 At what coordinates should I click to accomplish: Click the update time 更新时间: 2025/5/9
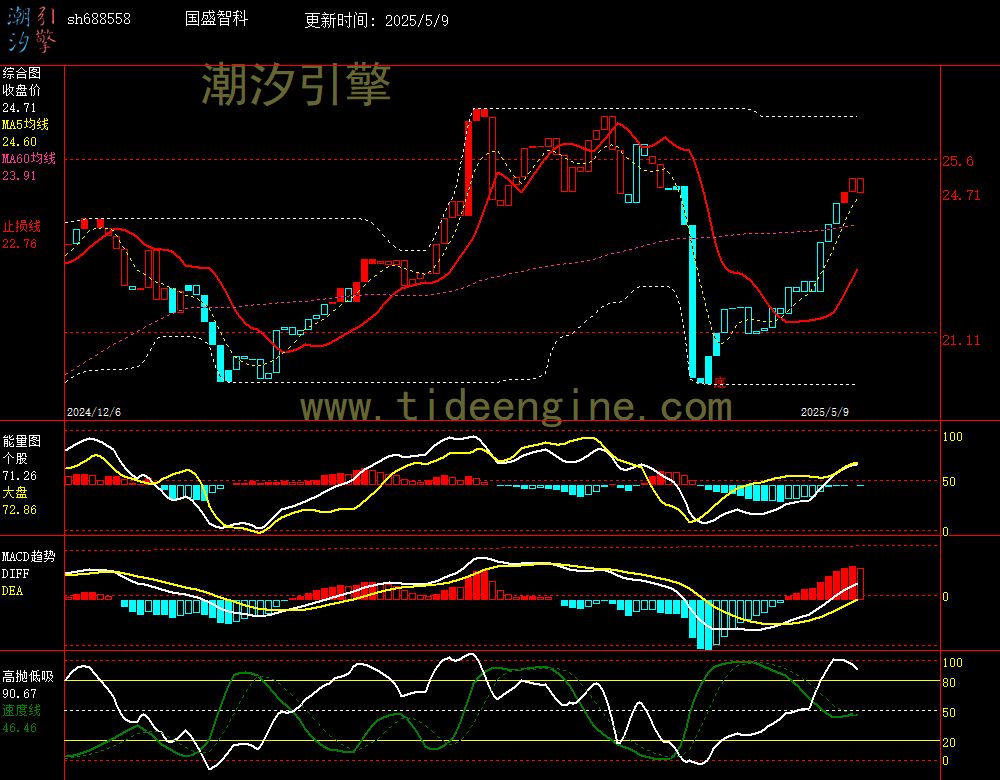coord(376,20)
